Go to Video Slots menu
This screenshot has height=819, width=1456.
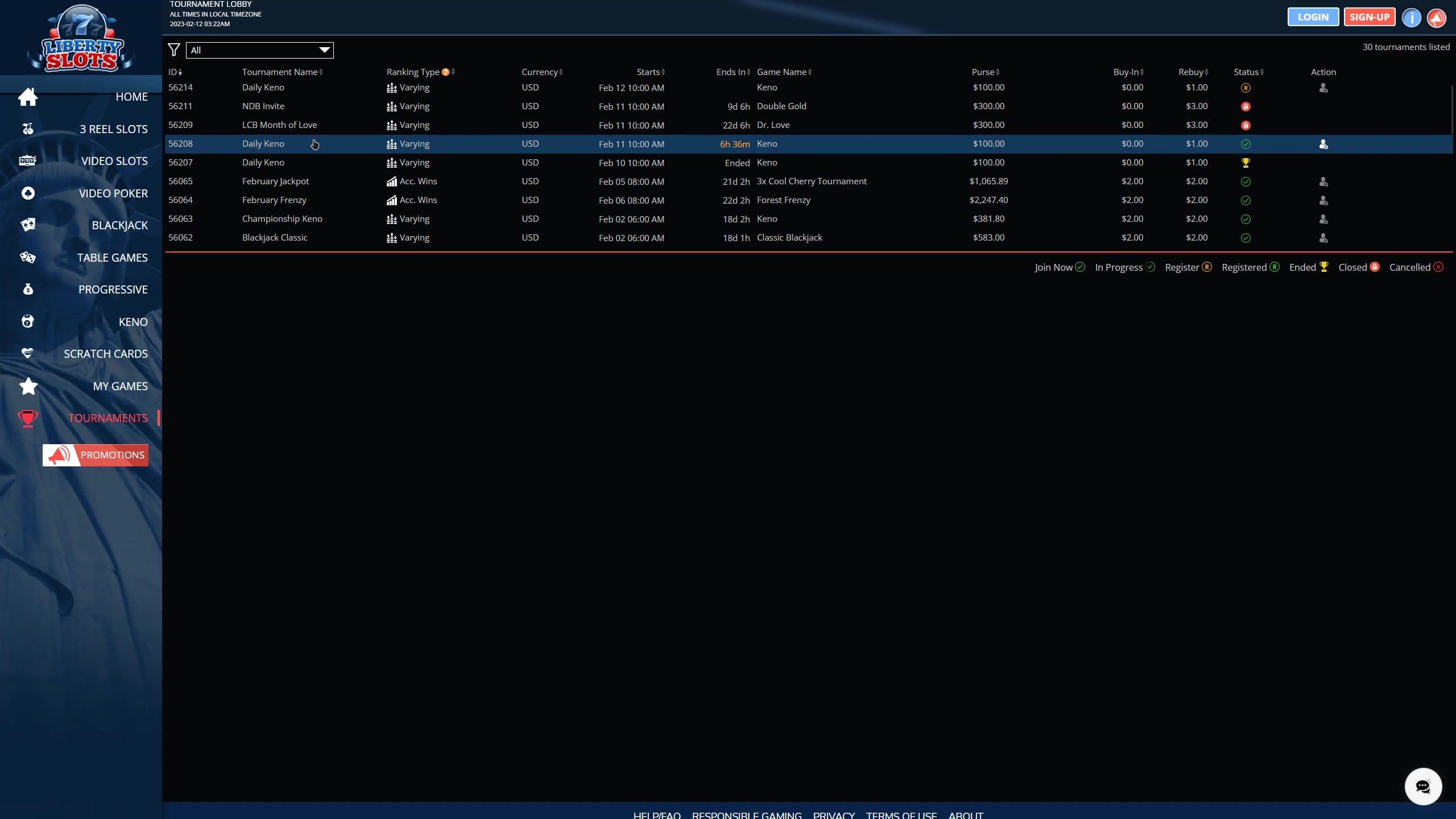click(114, 161)
